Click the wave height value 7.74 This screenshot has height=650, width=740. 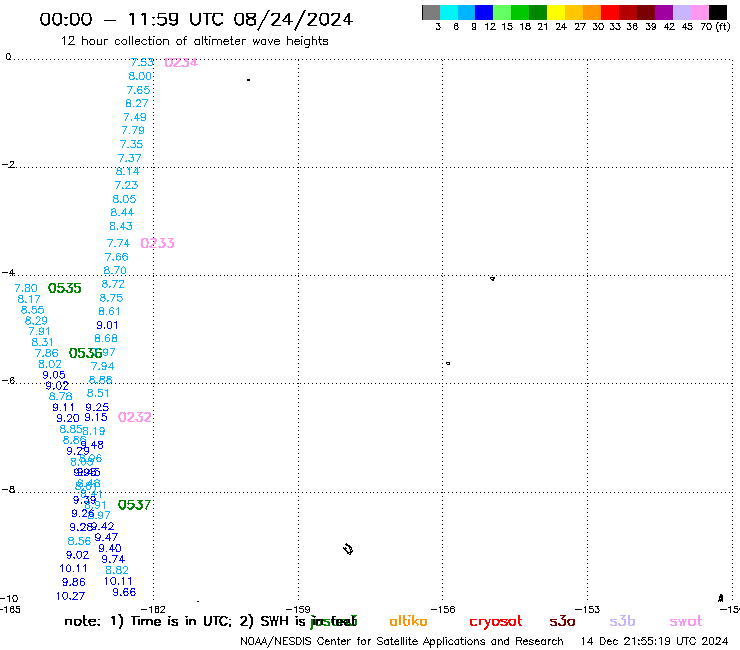click(x=118, y=243)
